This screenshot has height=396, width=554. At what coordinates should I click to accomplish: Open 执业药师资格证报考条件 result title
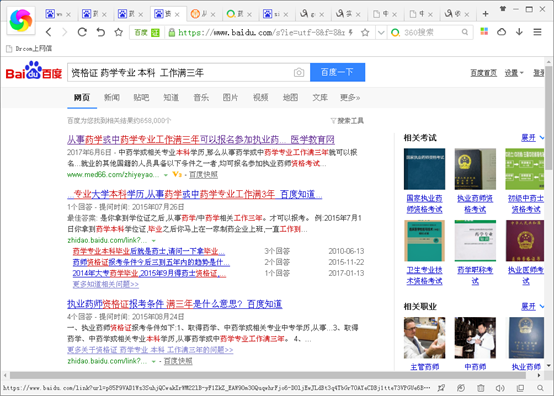click(175, 304)
